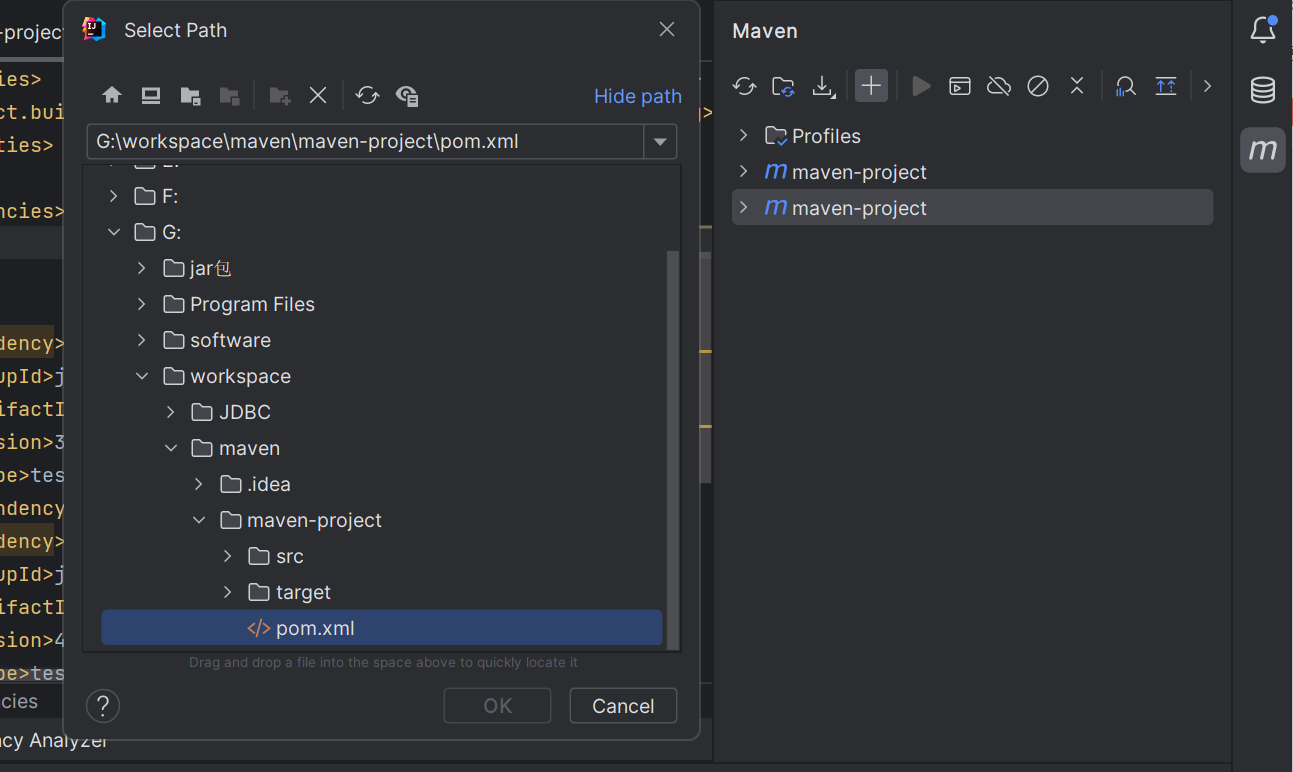
Task: Toggle show hidden files and directories
Action: pyautogui.click(x=407, y=96)
